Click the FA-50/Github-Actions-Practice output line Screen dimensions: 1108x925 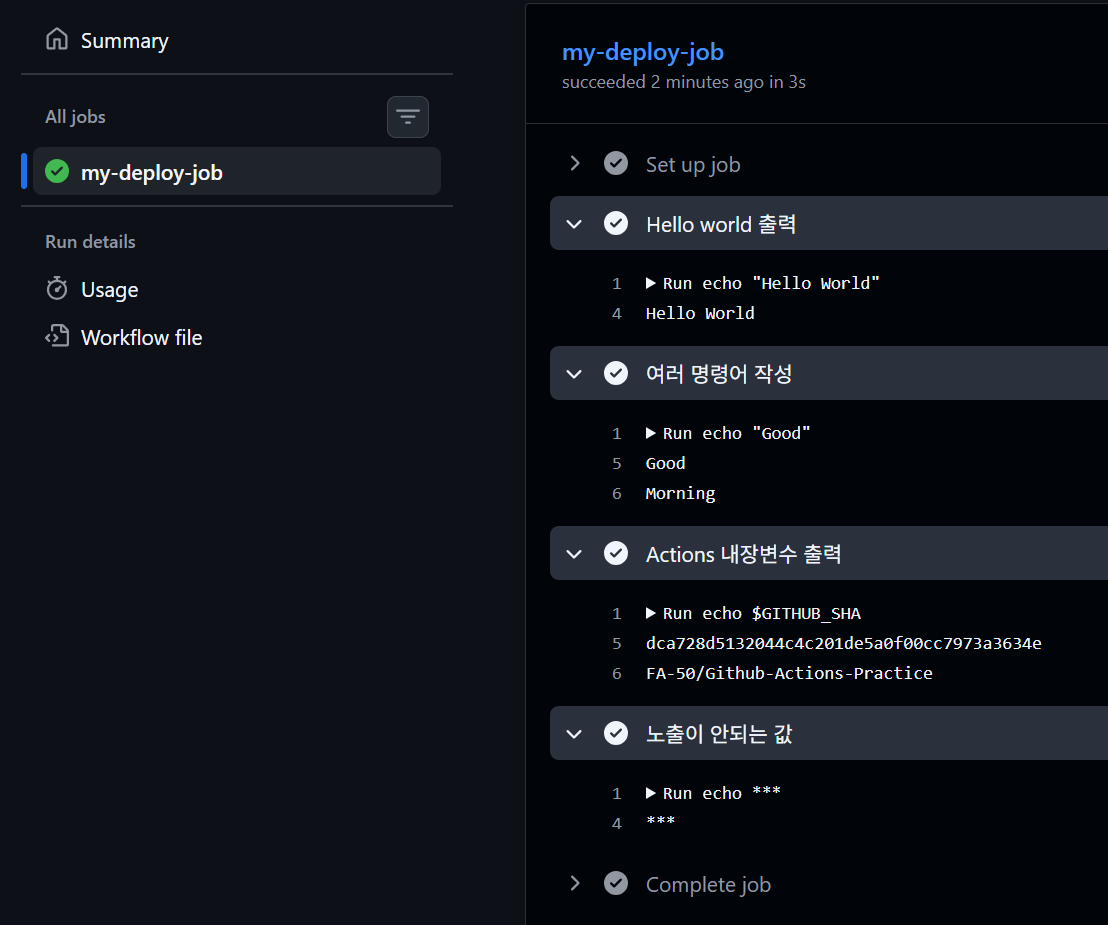click(789, 673)
